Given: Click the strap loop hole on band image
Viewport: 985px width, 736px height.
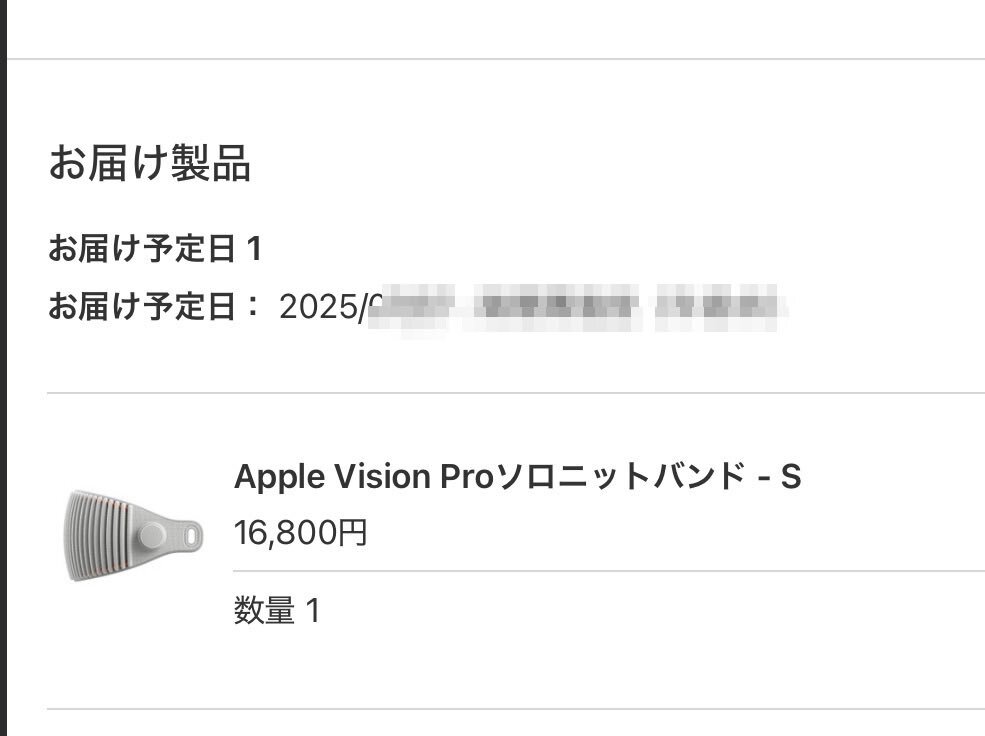Looking at the screenshot, I should click(x=191, y=536).
